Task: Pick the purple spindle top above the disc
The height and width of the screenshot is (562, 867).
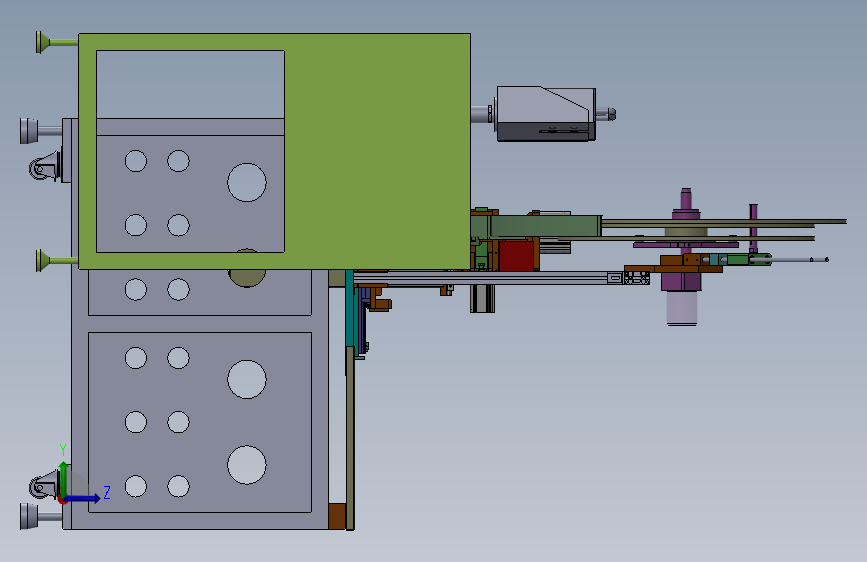Action: (x=686, y=199)
